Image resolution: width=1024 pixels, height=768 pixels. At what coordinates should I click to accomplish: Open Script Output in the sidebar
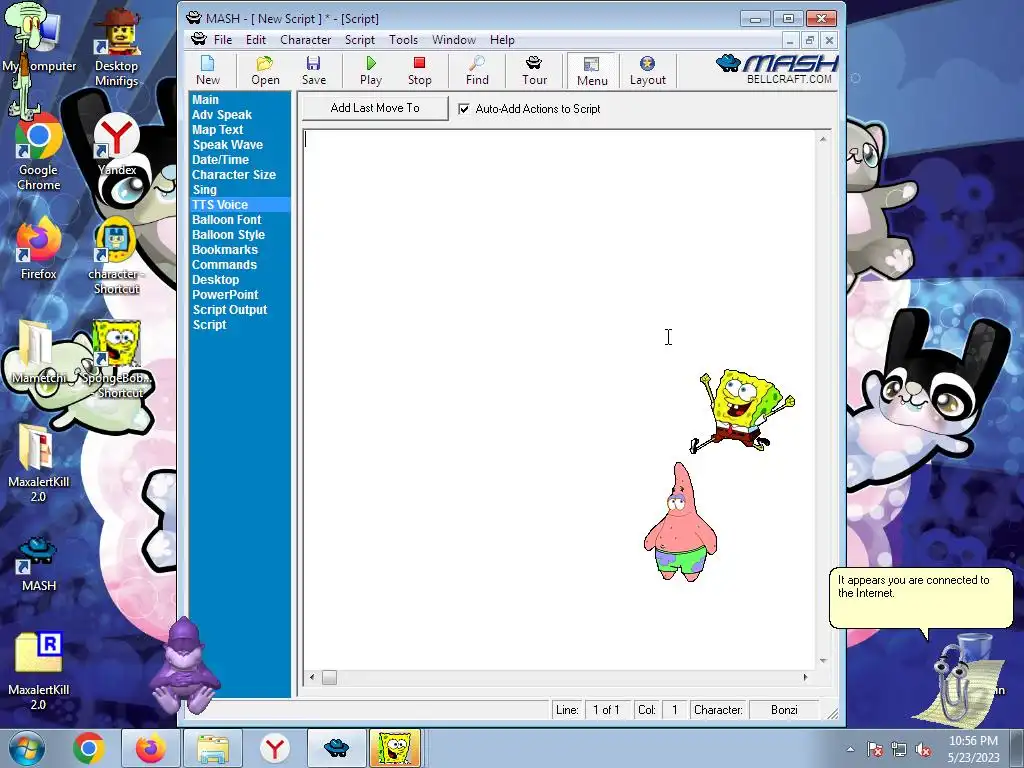[229, 310]
